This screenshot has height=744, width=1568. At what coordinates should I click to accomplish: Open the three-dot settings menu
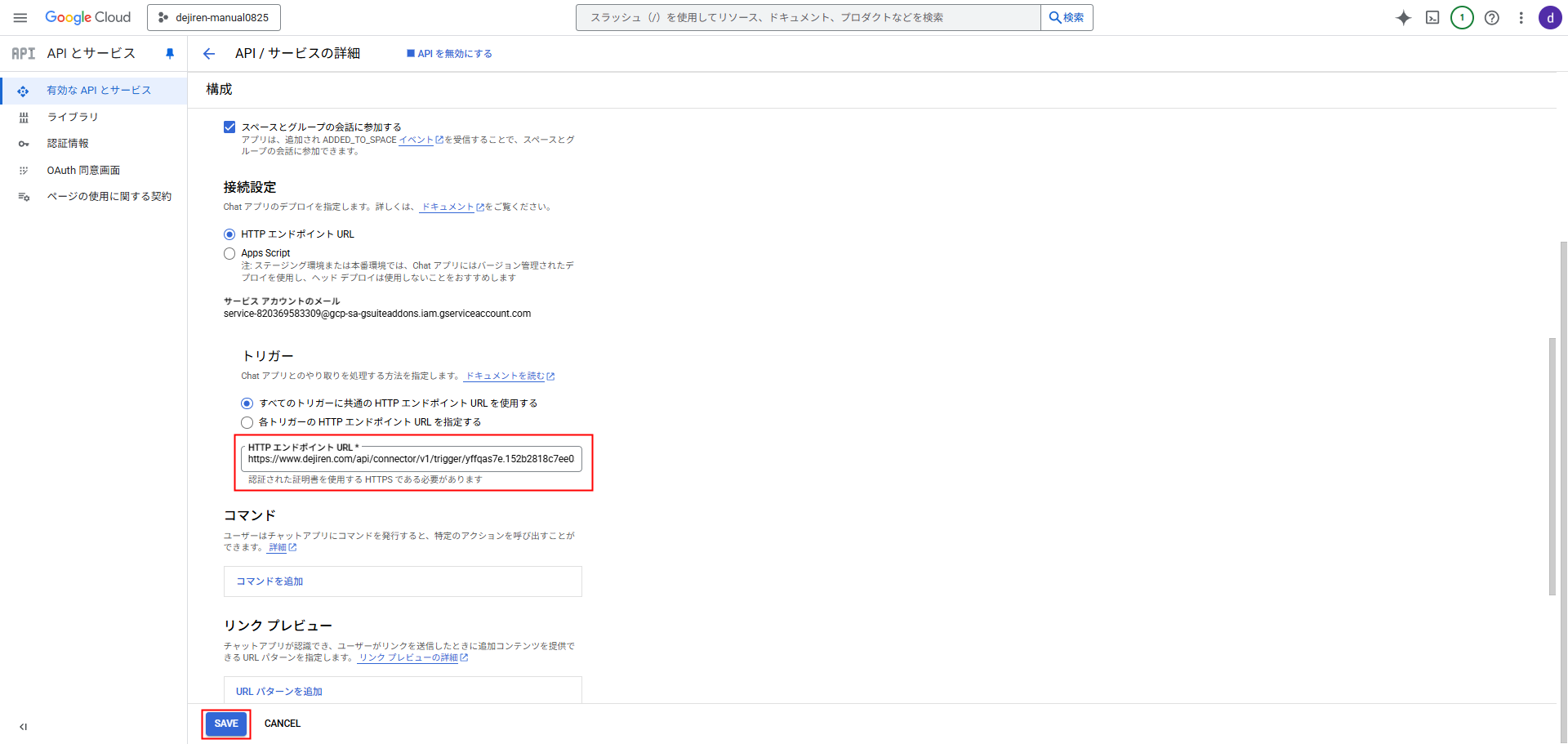coord(1521,18)
